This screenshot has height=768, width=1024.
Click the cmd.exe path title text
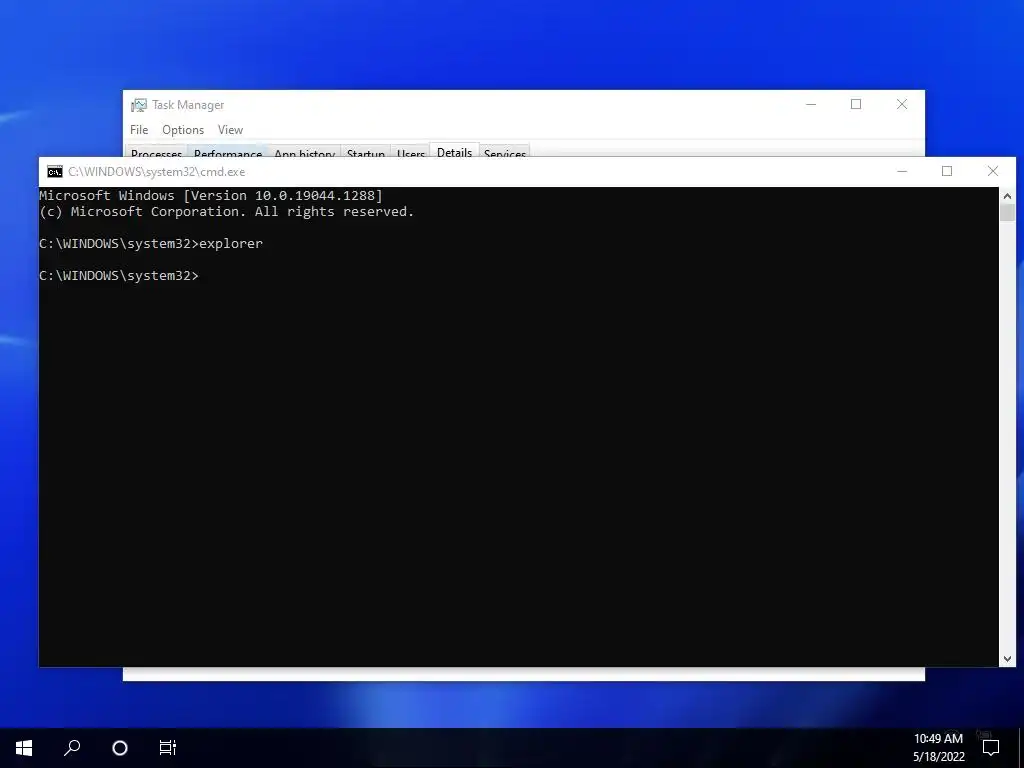point(157,172)
